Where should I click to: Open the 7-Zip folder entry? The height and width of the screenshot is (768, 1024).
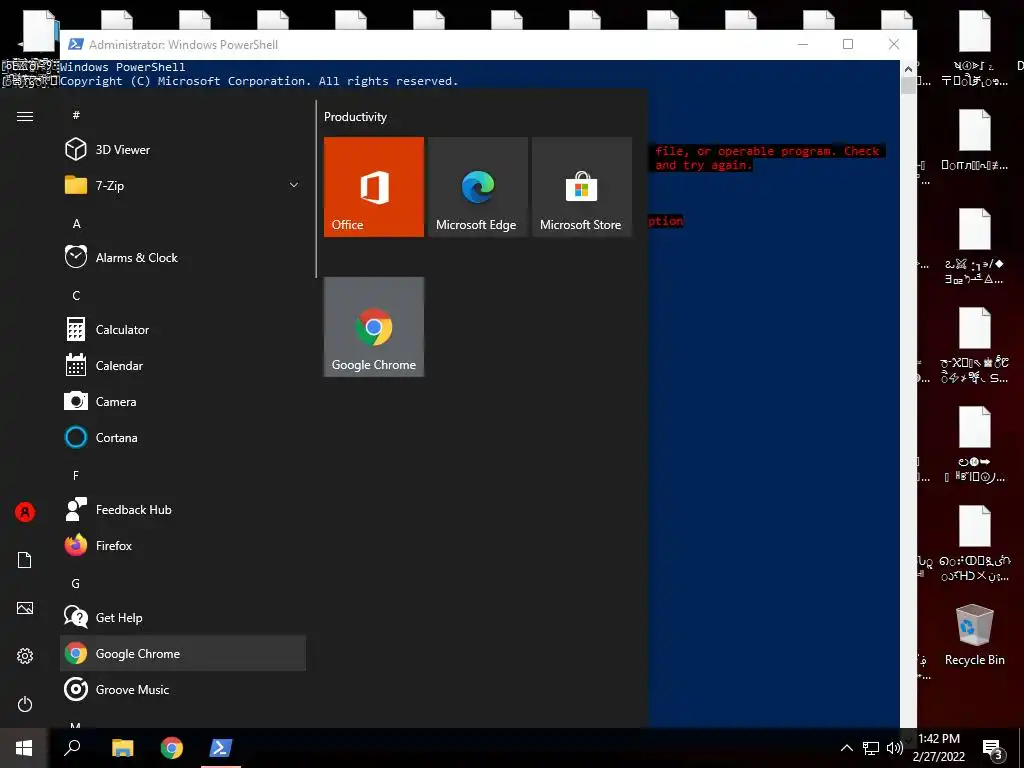click(183, 185)
